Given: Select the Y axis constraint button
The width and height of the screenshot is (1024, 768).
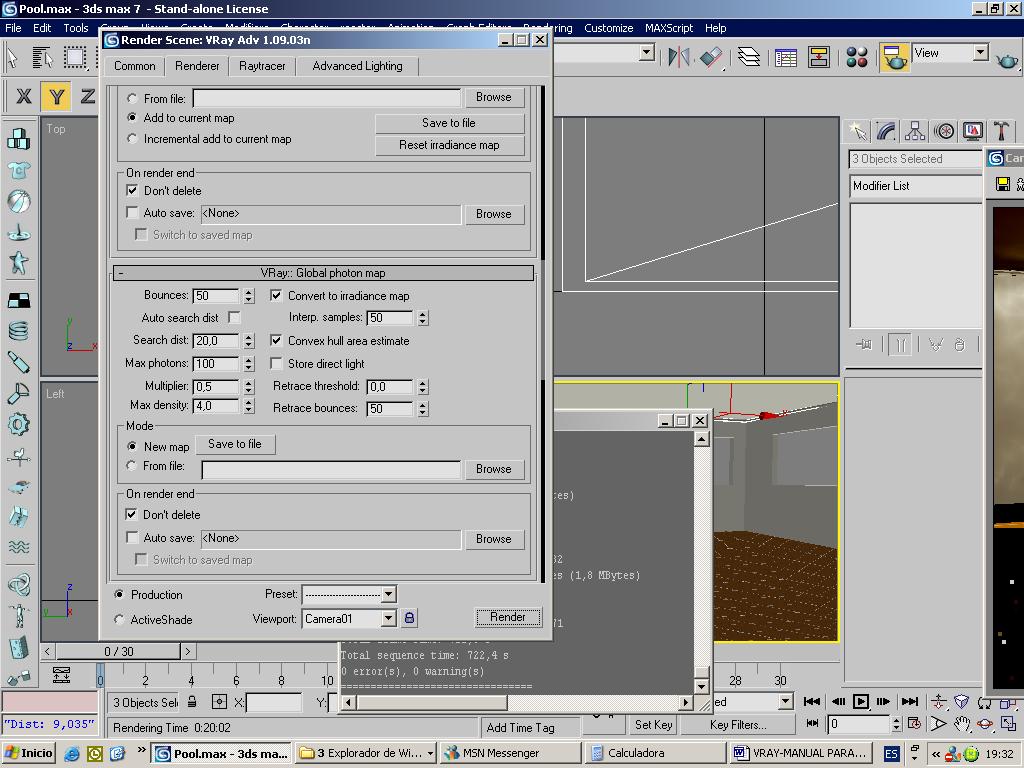Looking at the screenshot, I should click(x=56, y=97).
